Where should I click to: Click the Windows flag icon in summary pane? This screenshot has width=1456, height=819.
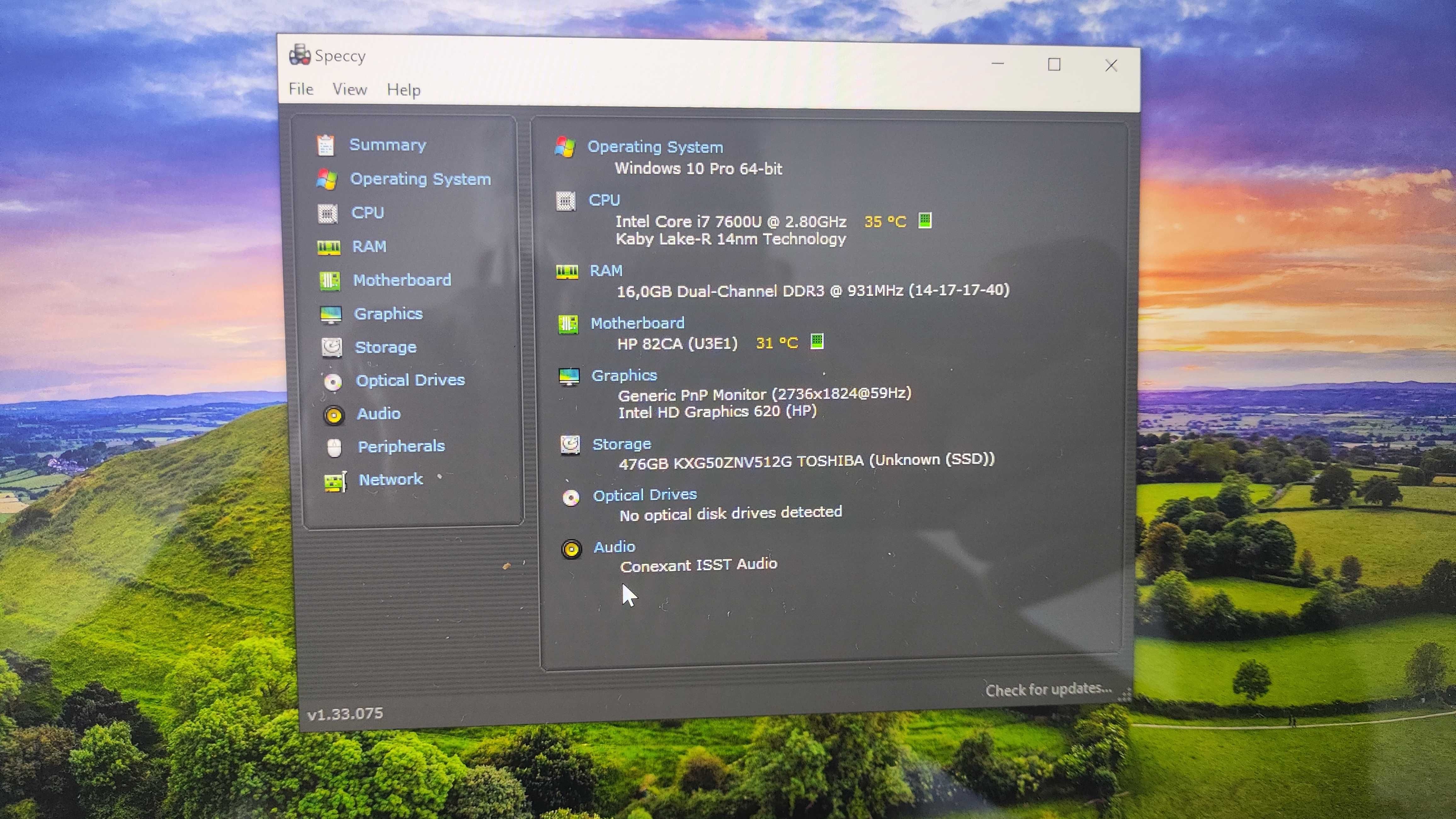click(x=565, y=147)
